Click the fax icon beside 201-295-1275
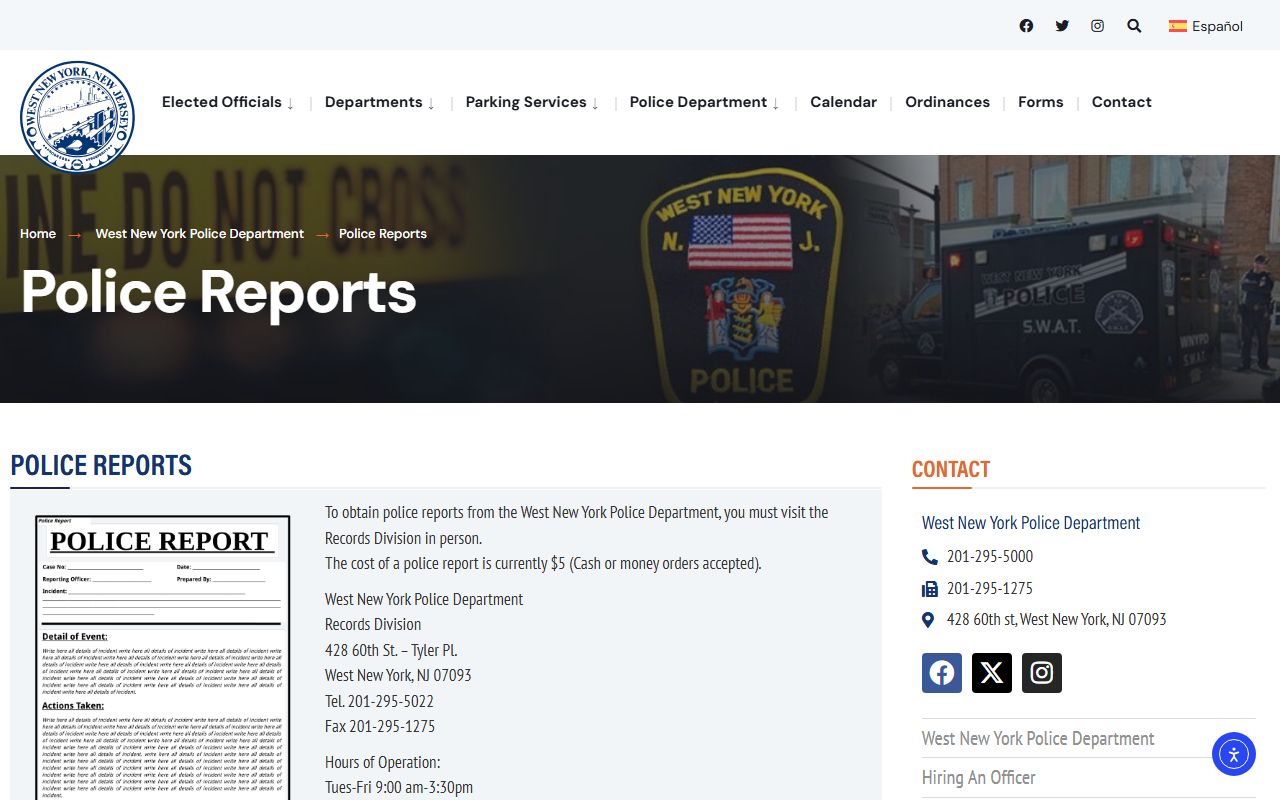The image size is (1280, 800). click(x=929, y=589)
